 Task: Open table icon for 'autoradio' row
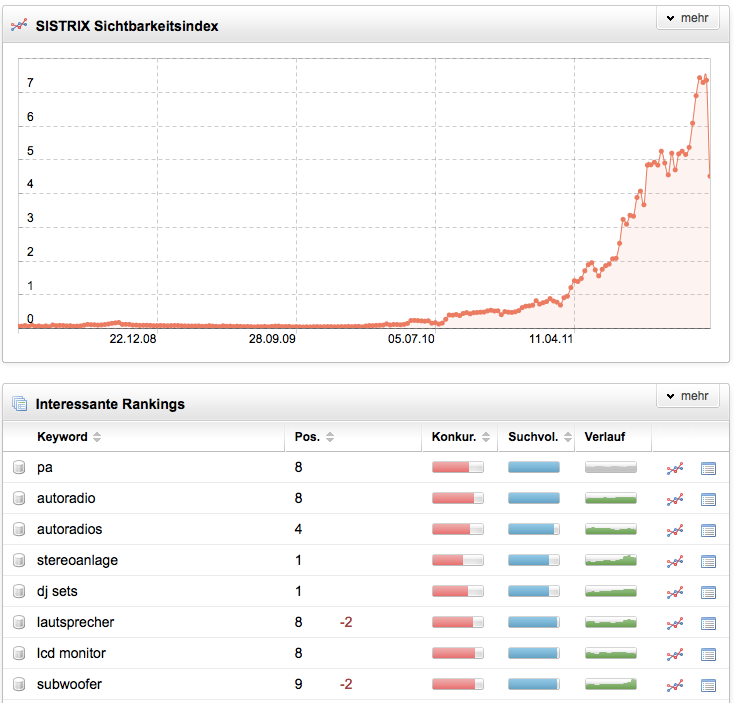[708, 499]
